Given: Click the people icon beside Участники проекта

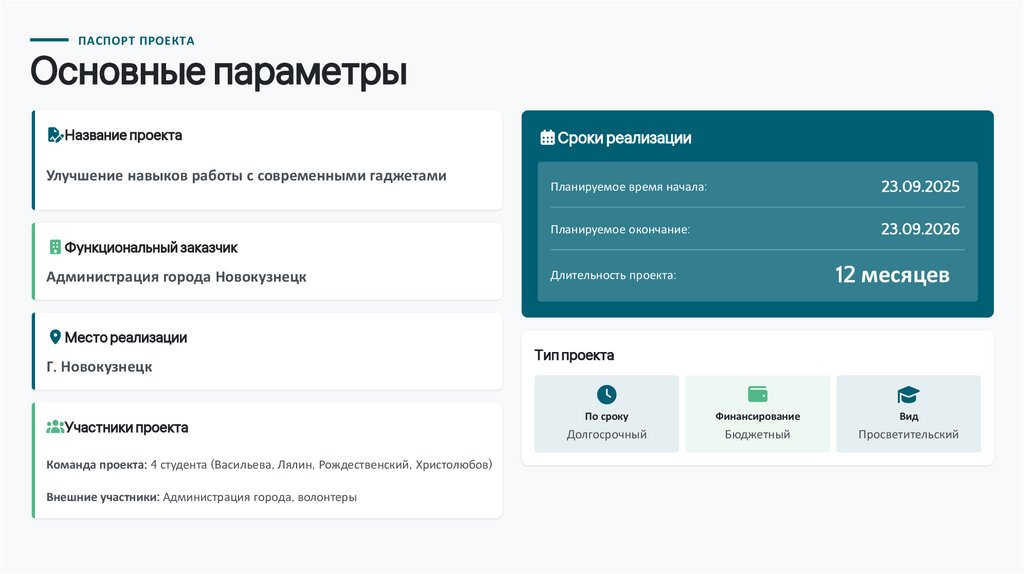Looking at the screenshot, I should pyautogui.click(x=55, y=427).
